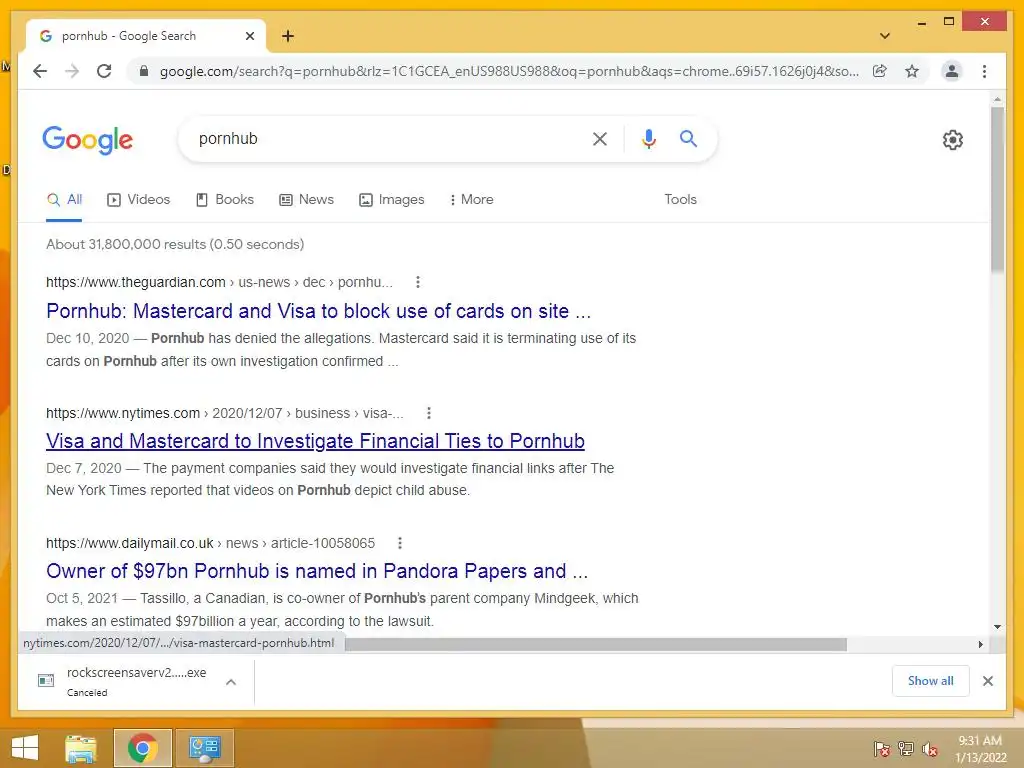Expand the More search categories

pyautogui.click(x=472, y=200)
